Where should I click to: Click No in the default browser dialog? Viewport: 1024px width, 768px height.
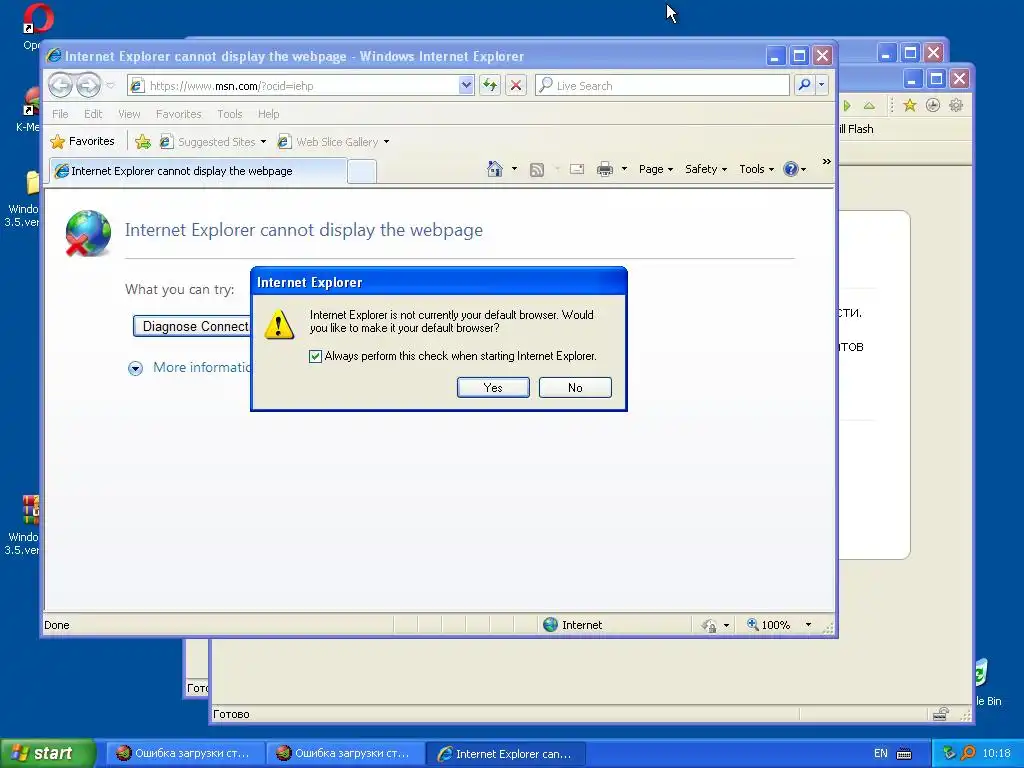[x=575, y=387]
